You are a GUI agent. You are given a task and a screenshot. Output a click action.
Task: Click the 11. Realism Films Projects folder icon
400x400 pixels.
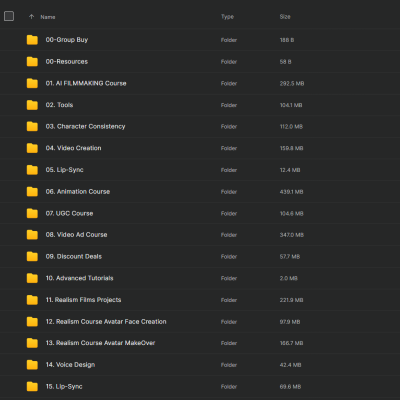[x=32, y=300]
